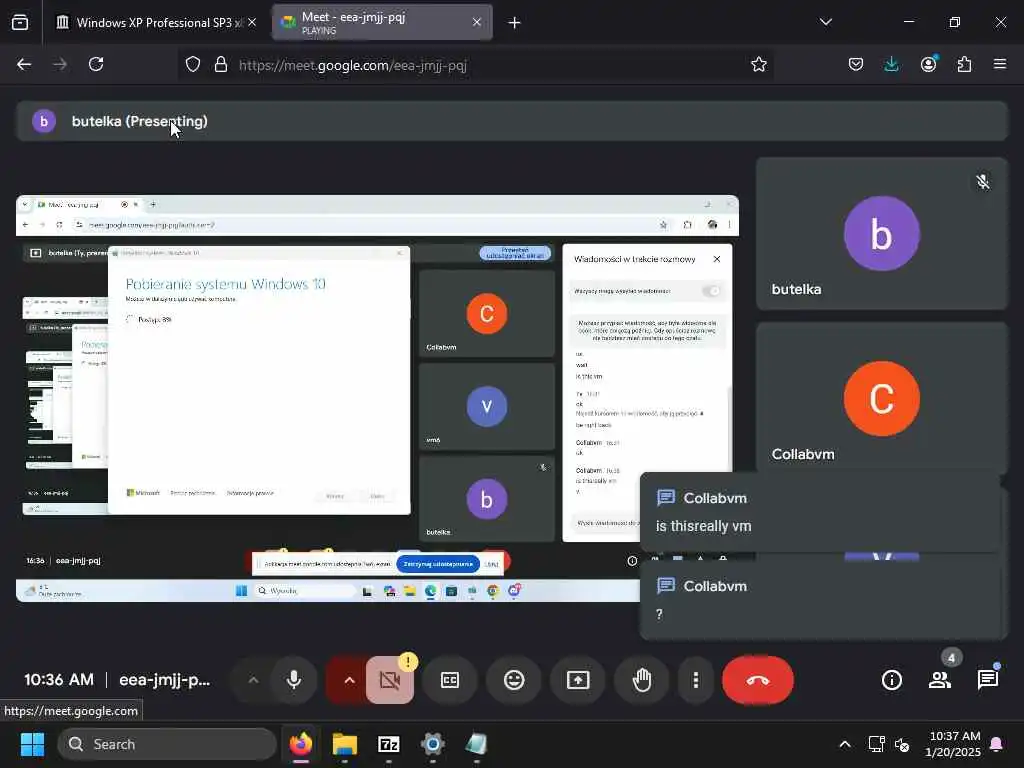Open Firefox account profile icon
The width and height of the screenshot is (1024, 768).
point(928,64)
